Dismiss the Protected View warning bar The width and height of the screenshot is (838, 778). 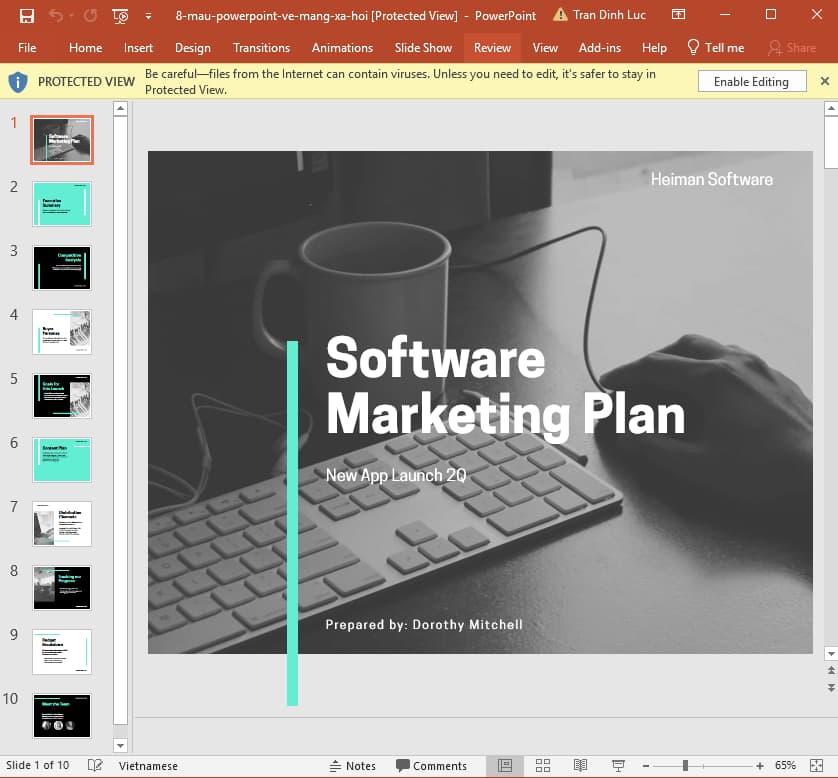click(825, 81)
